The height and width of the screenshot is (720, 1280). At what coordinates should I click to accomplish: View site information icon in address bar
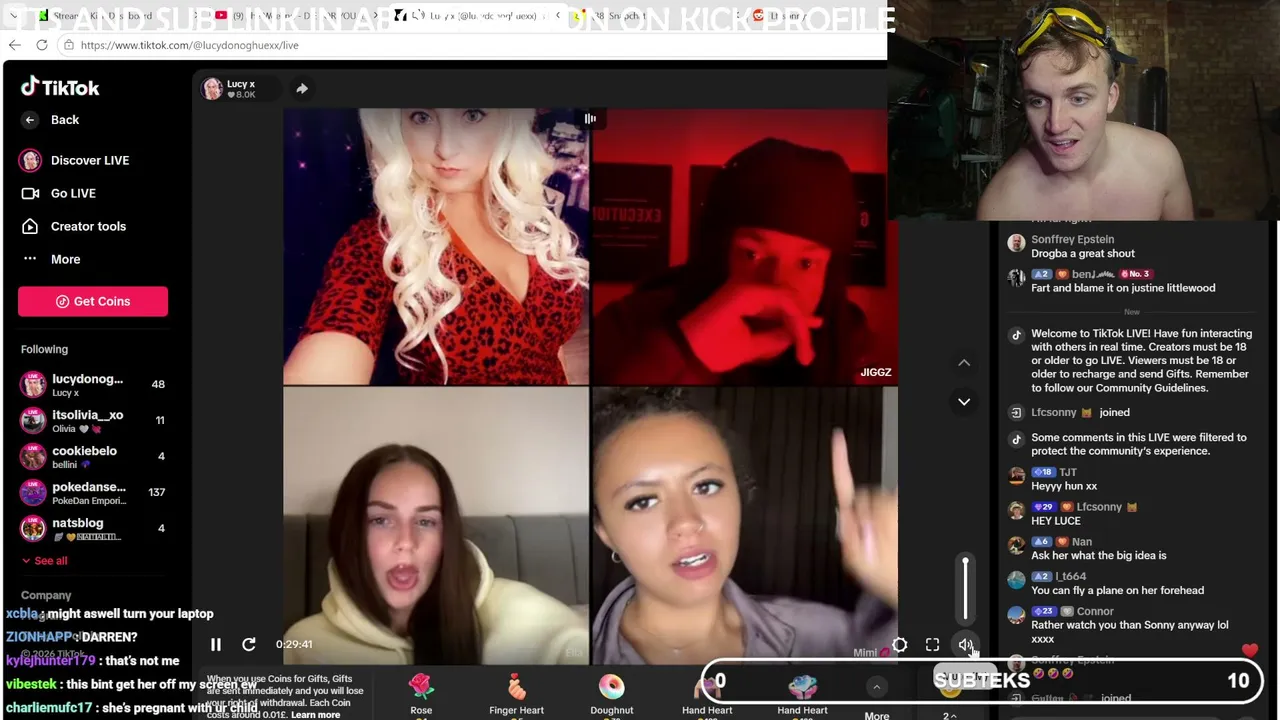click(x=68, y=45)
